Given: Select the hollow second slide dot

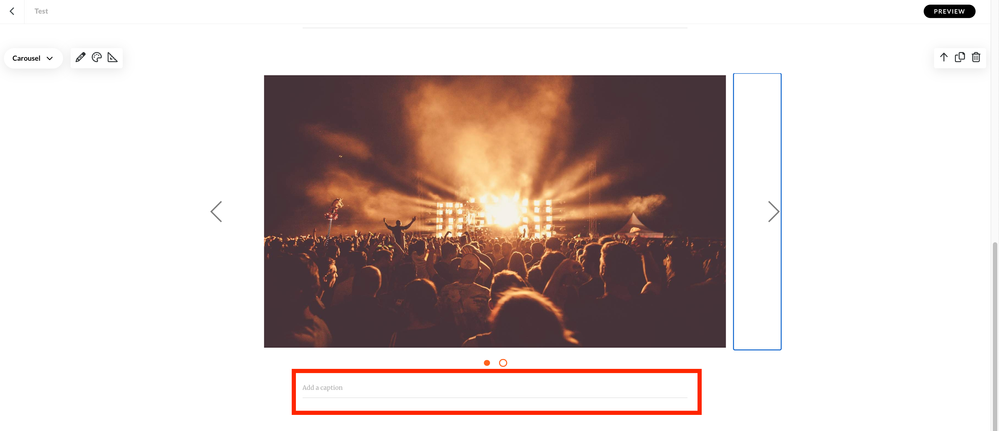Looking at the screenshot, I should [503, 363].
